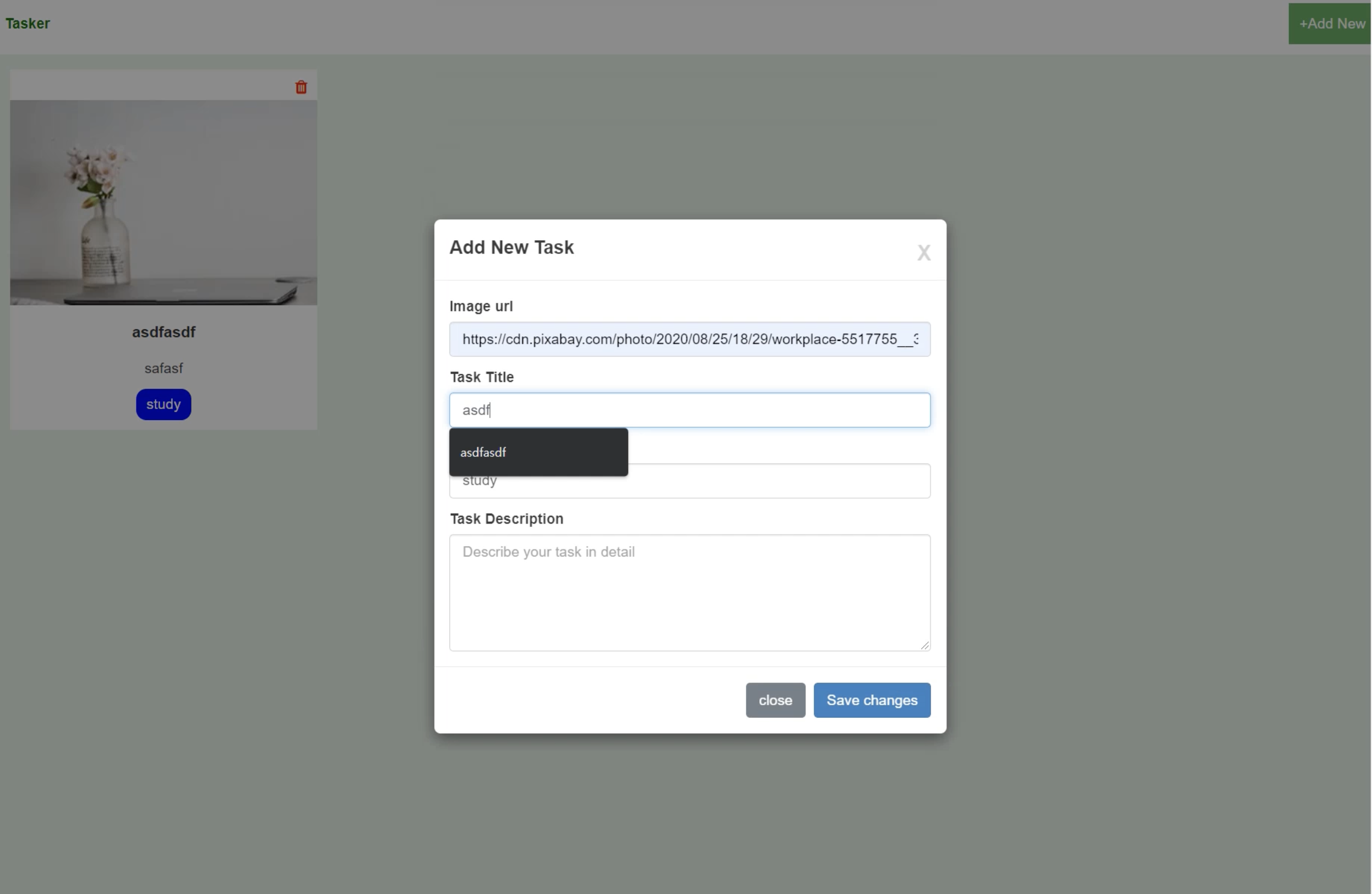Click the Task Description text area

tap(689, 592)
